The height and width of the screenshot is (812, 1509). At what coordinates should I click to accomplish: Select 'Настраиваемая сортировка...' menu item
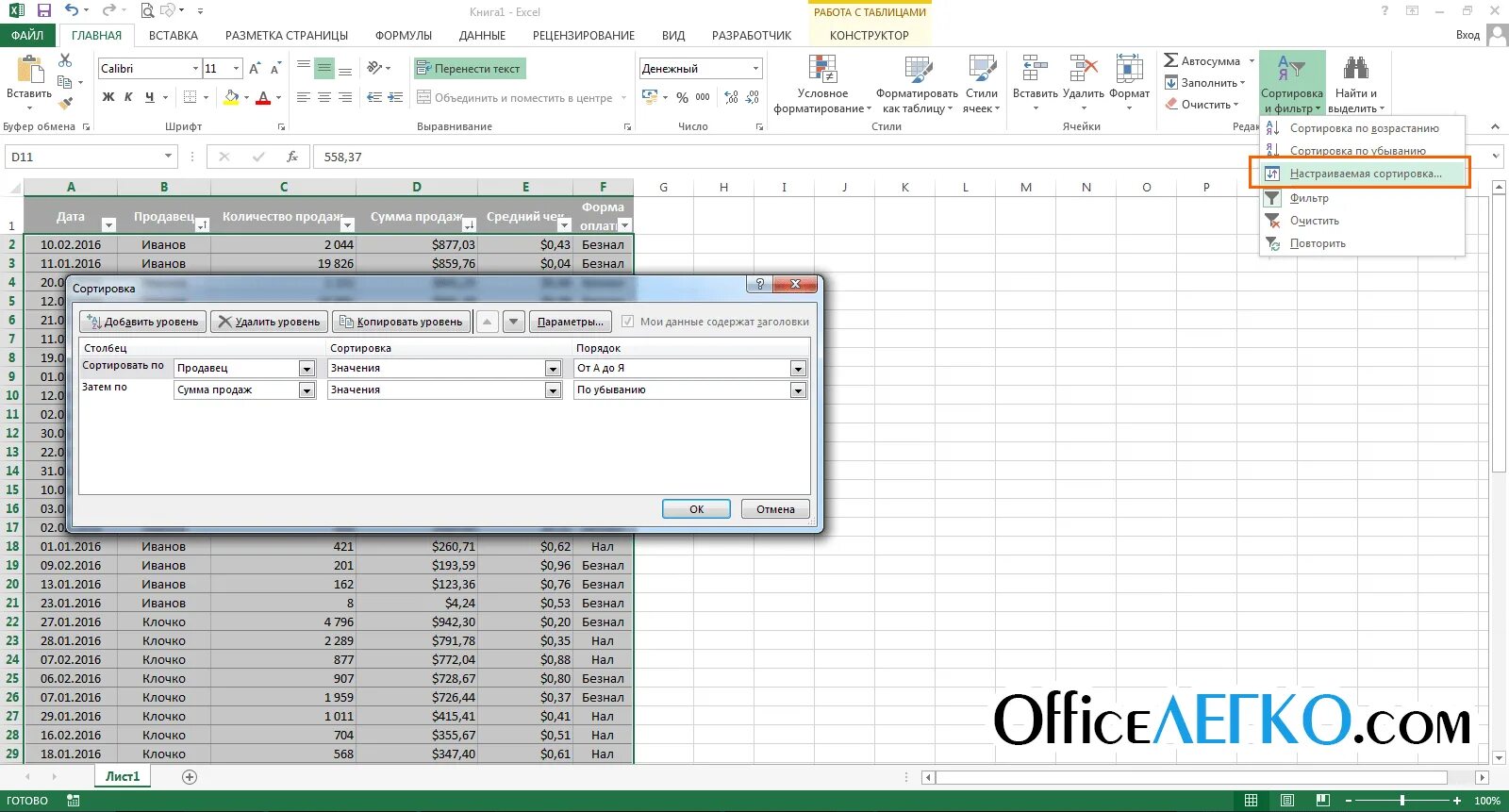[1360, 174]
